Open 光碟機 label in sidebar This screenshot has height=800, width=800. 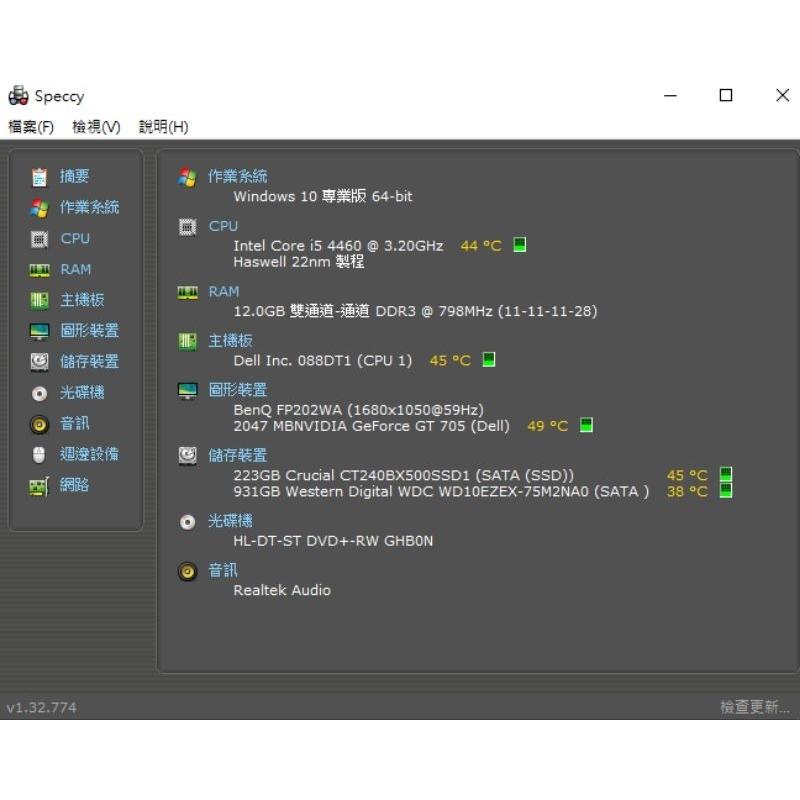coord(82,392)
